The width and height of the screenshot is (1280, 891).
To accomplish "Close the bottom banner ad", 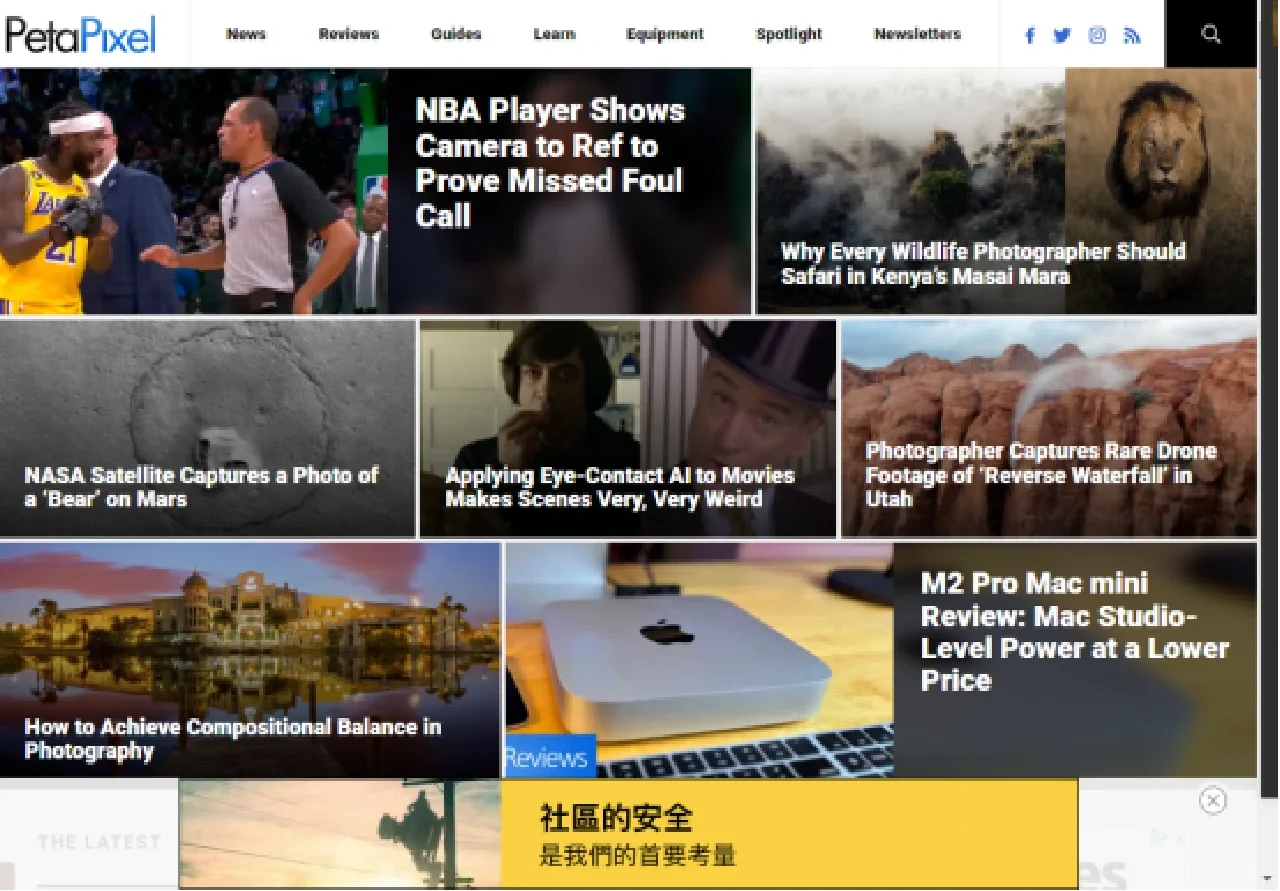I will coord(1213,800).
